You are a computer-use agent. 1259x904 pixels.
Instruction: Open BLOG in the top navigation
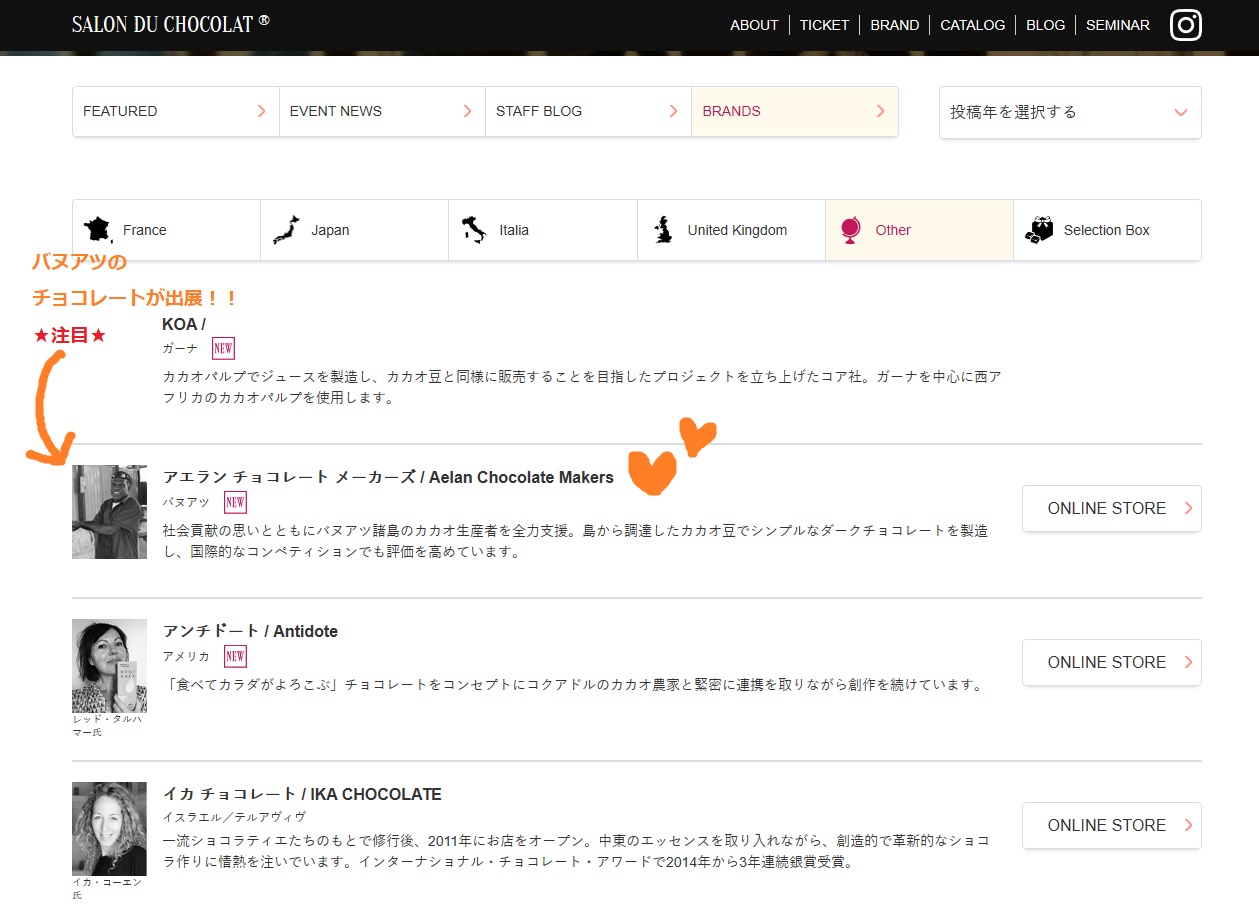click(x=1046, y=25)
